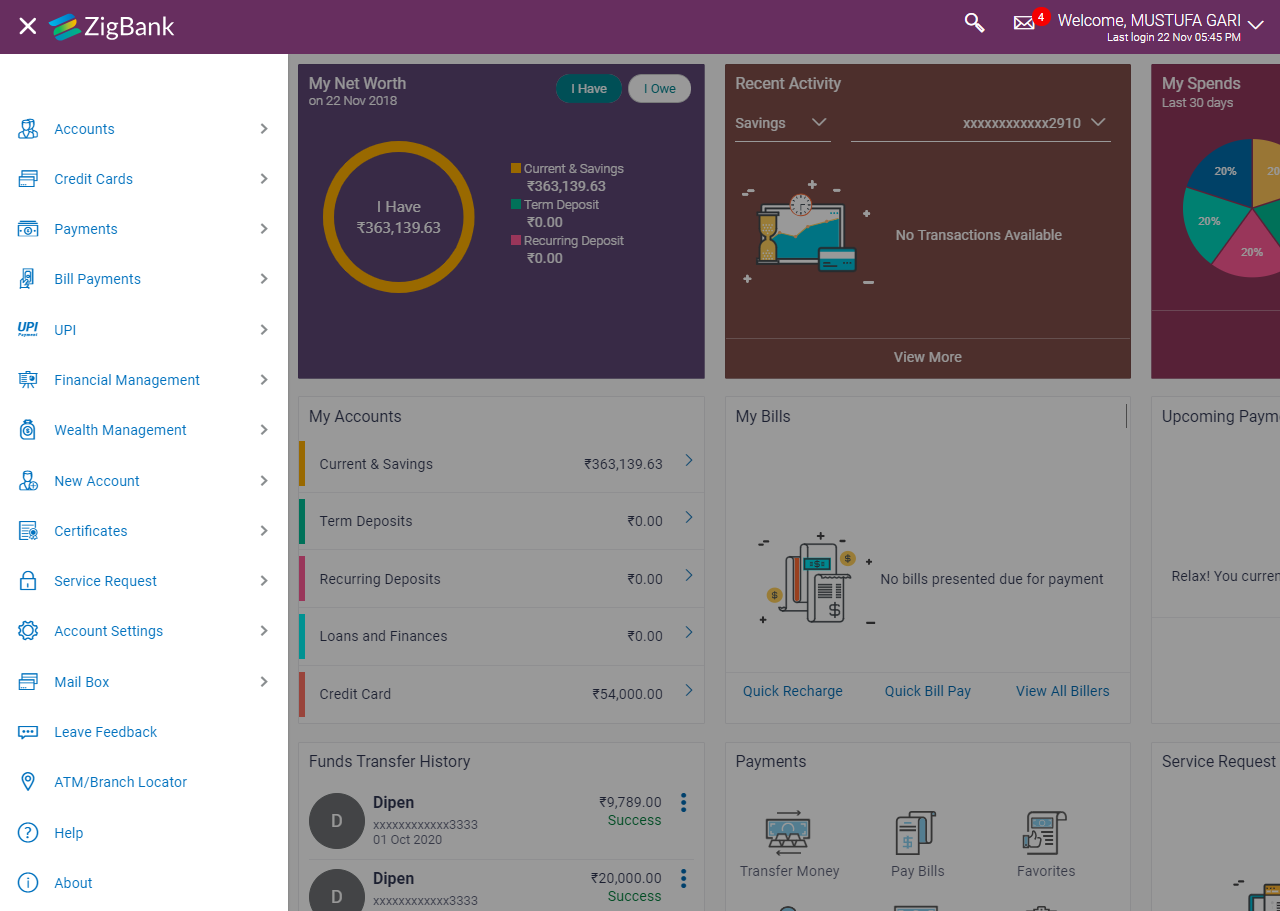Click the Account Settings gear icon

click(28, 631)
